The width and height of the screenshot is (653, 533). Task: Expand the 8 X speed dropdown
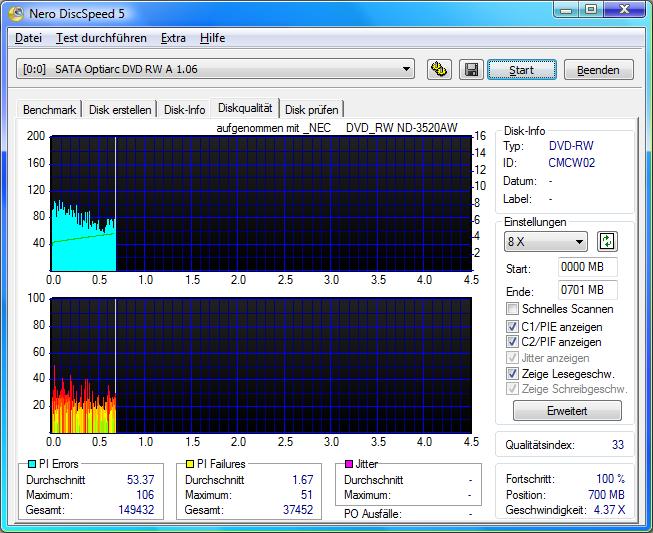point(547,242)
